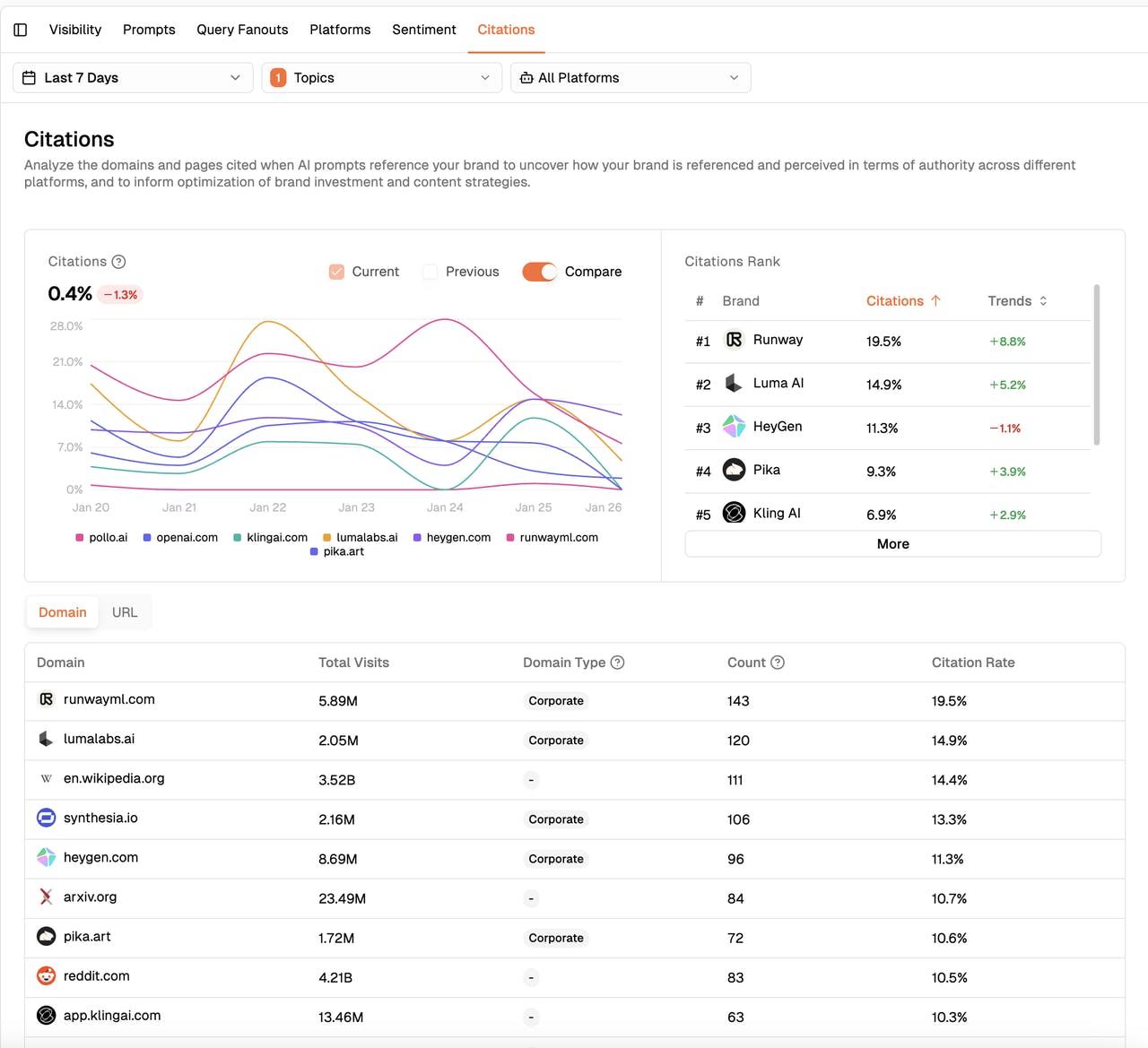The image size is (1148, 1048).
Task: Switch to the URL view tab
Action: tap(125, 612)
